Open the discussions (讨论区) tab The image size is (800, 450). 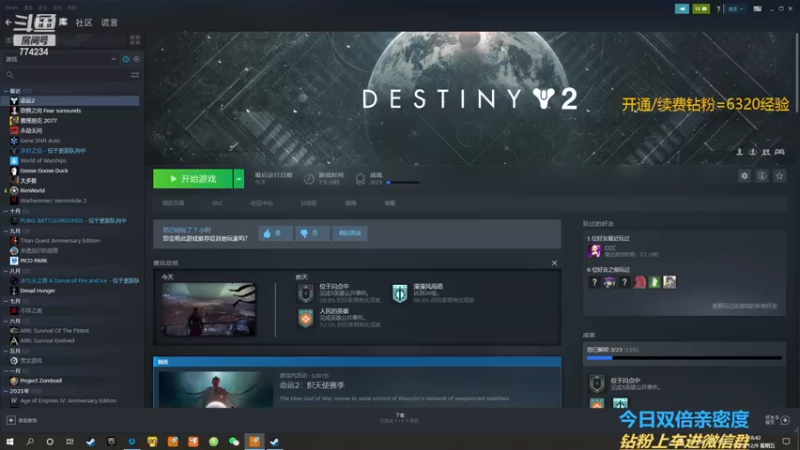(x=308, y=203)
